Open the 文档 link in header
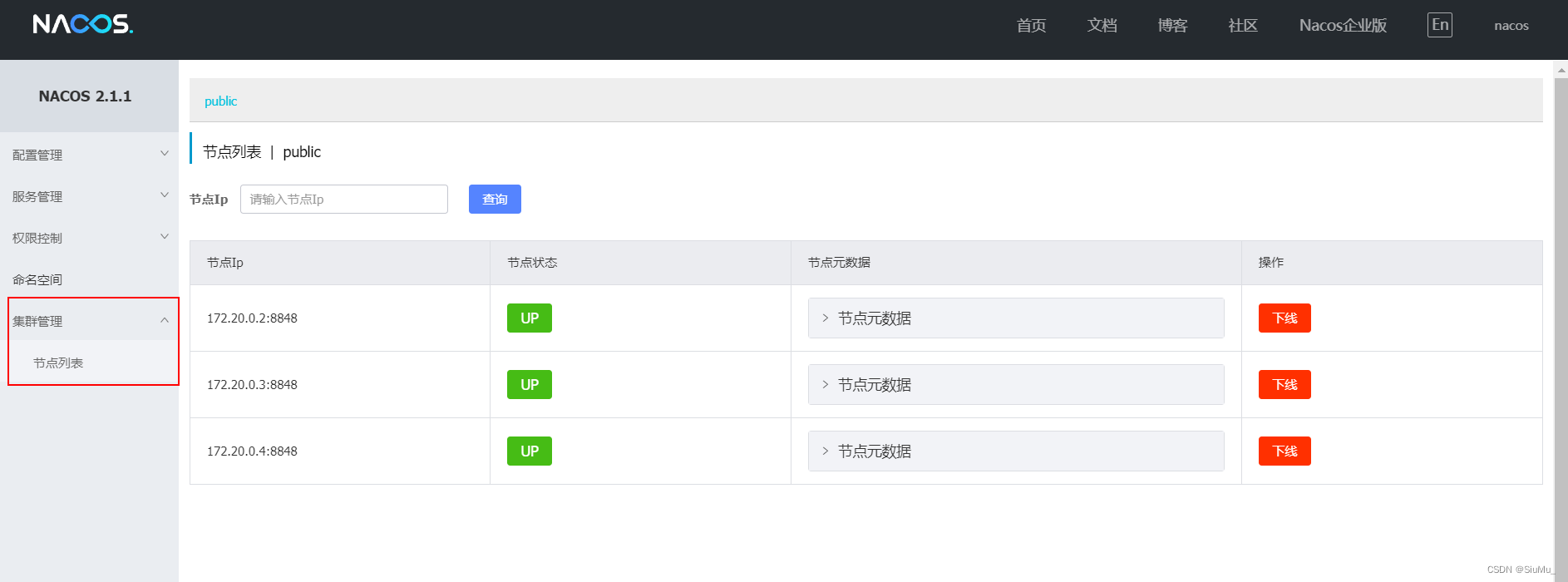 point(1102,26)
